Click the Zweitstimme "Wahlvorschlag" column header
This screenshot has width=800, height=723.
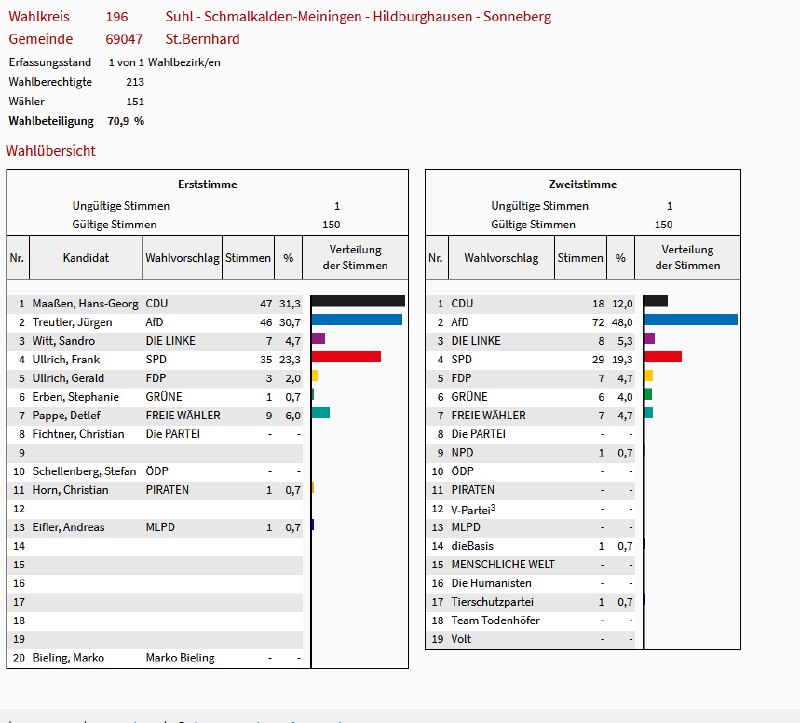[x=501, y=258]
